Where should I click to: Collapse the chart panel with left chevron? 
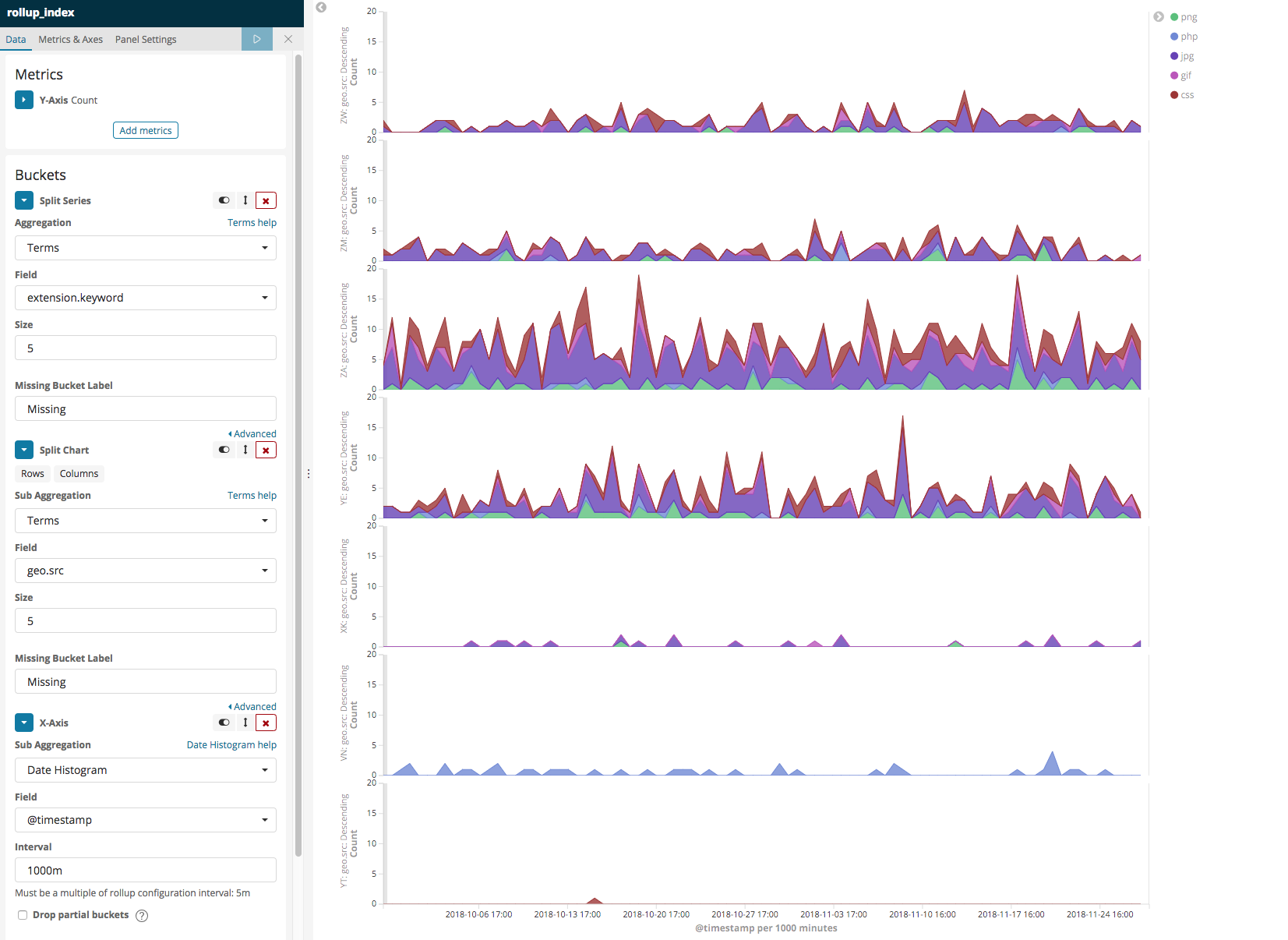pyautogui.click(x=320, y=6)
